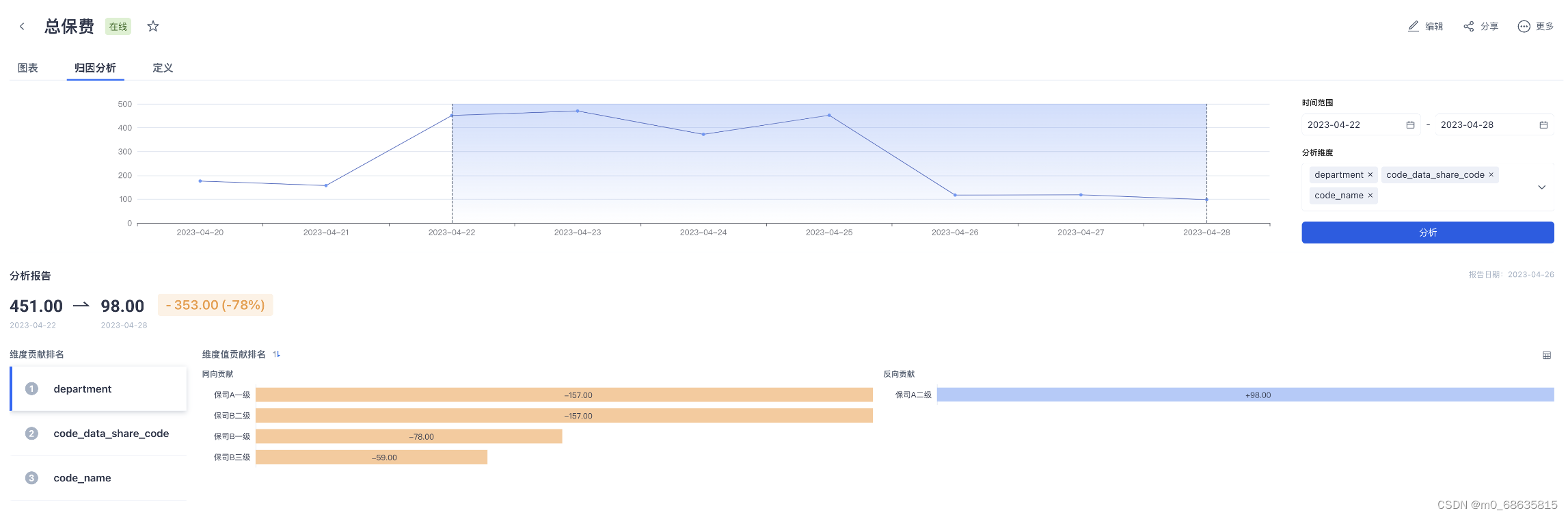
Task: Open the 更多 ellipsis icon
Action: point(1524,26)
